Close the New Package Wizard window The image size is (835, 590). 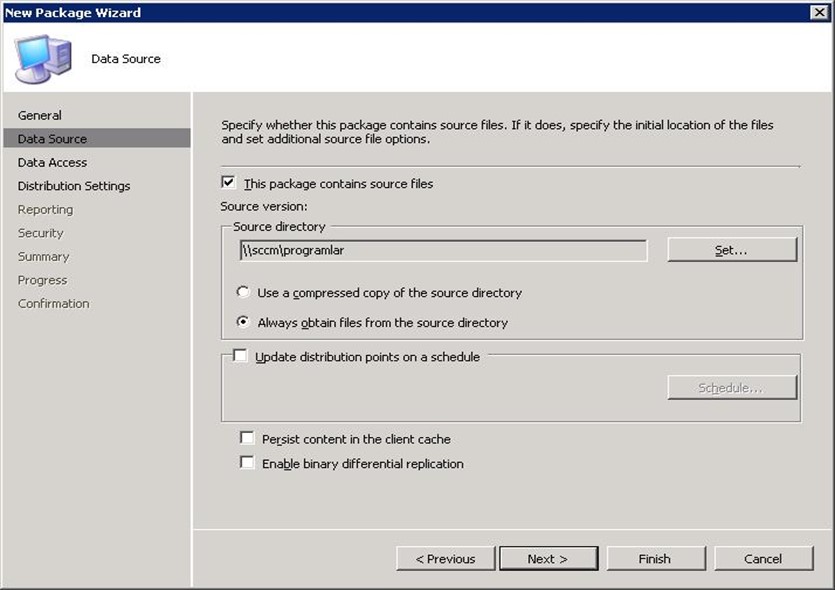(x=820, y=12)
